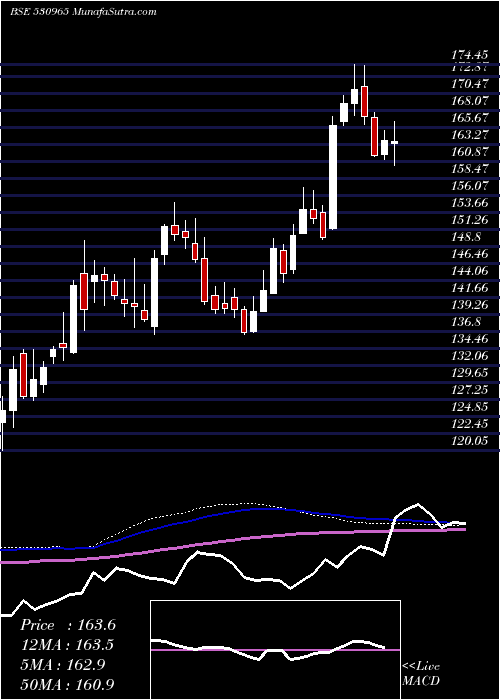Click the 129.65 price axis label
The width and height of the screenshot is (500, 700).
tap(469, 373)
